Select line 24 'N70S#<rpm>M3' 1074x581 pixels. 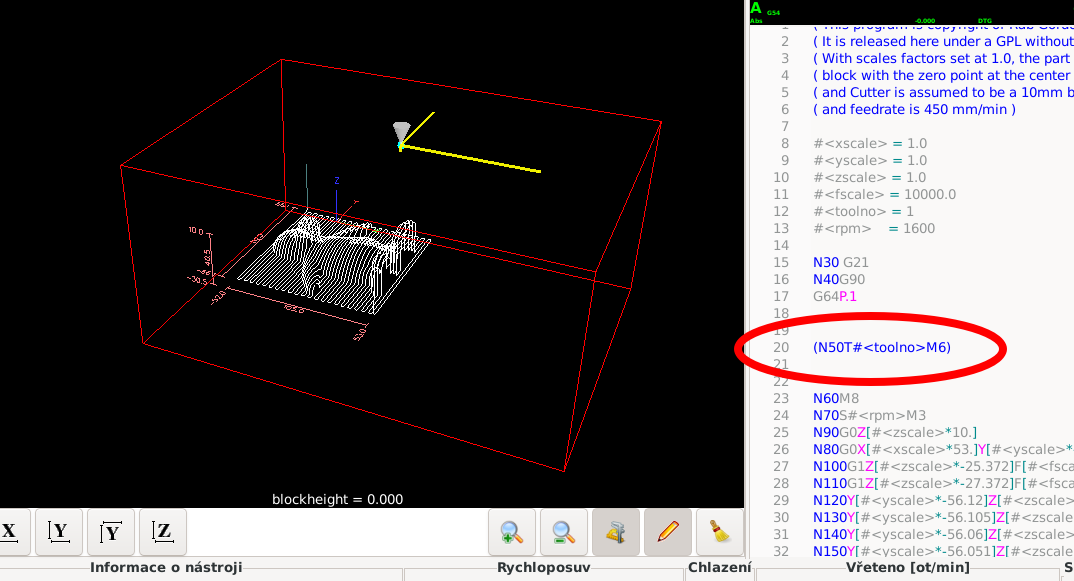(869, 416)
